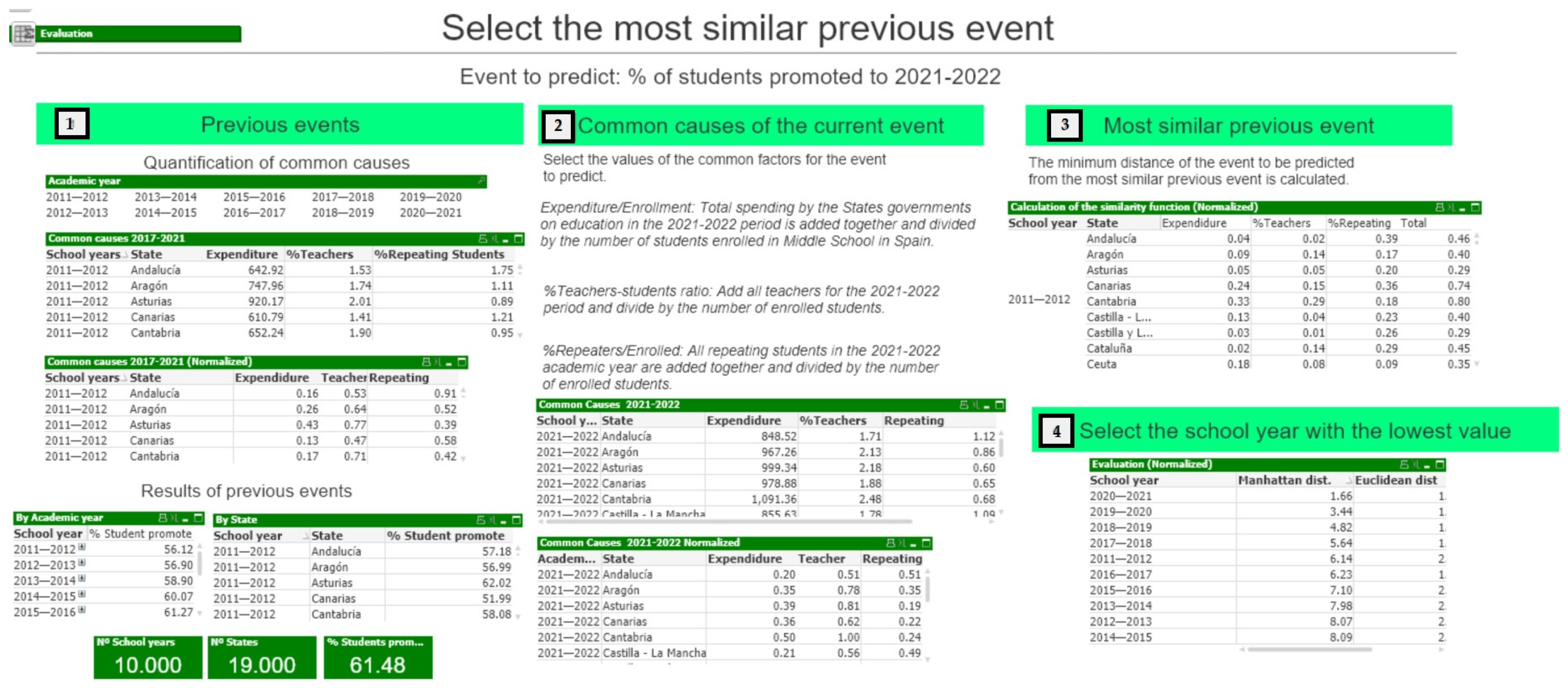Open search in Academic year list box
The height and width of the screenshot is (688, 1568).
[481, 181]
